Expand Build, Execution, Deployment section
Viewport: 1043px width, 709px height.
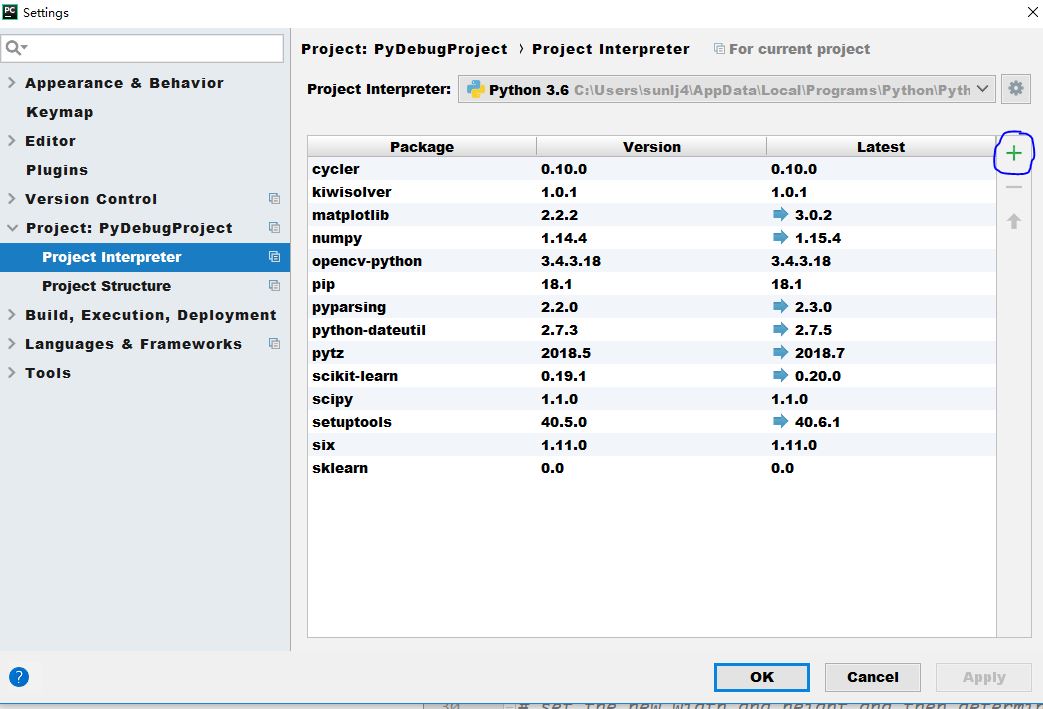click(x=11, y=315)
